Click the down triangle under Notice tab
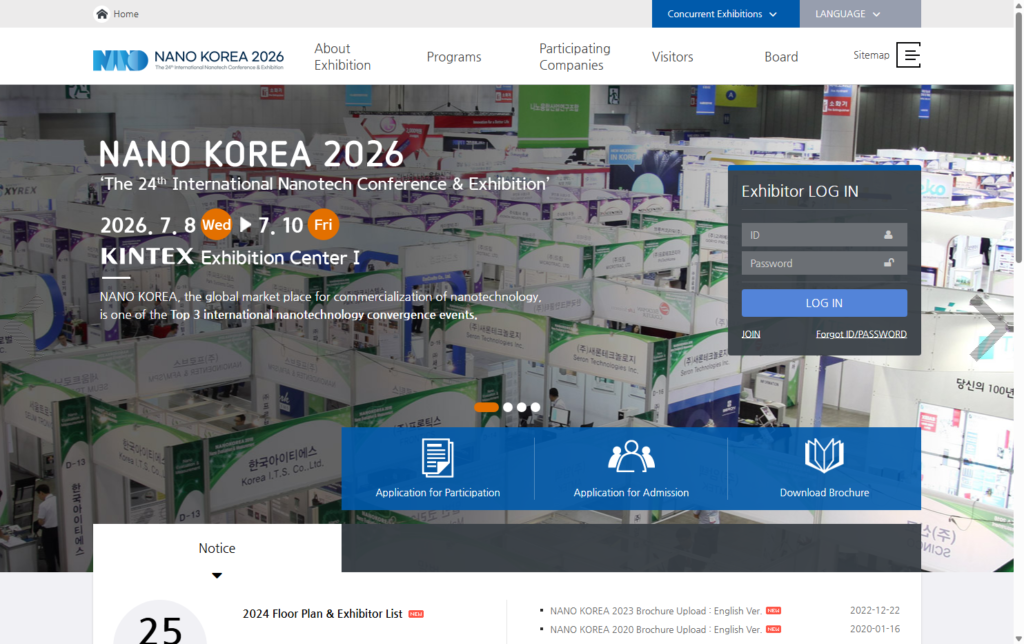Screen dimensions: 1024x644 [x=217, y=576]
